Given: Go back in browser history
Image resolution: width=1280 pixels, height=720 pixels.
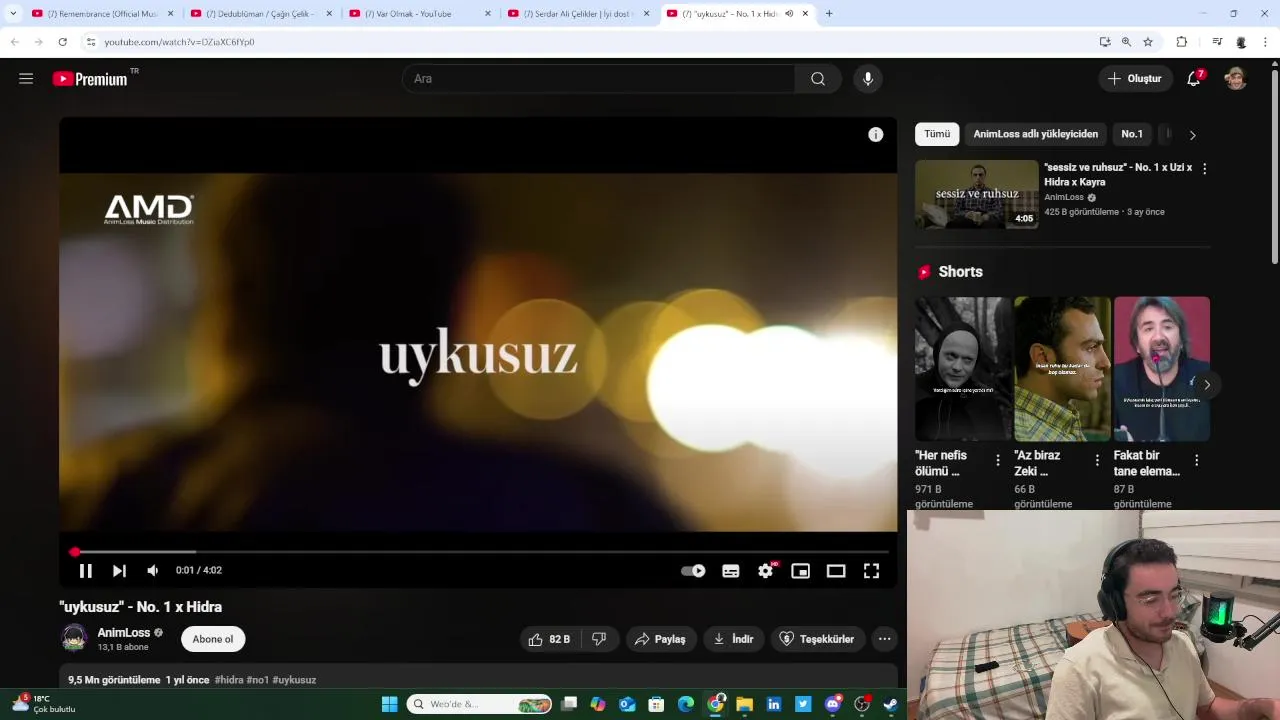Looking at the screenshot, I should pos(14,42).
